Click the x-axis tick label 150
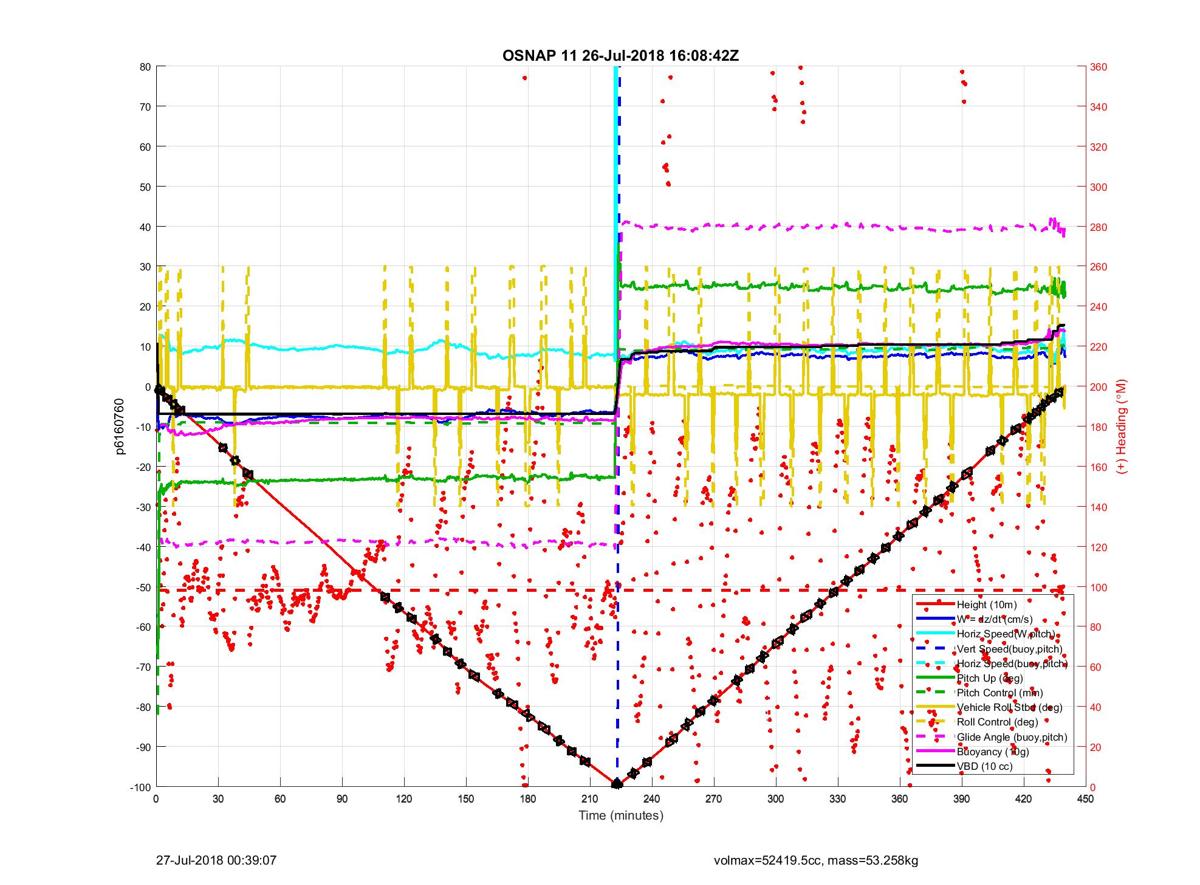The image size is (1200, 885). click(x=466, y=799)
